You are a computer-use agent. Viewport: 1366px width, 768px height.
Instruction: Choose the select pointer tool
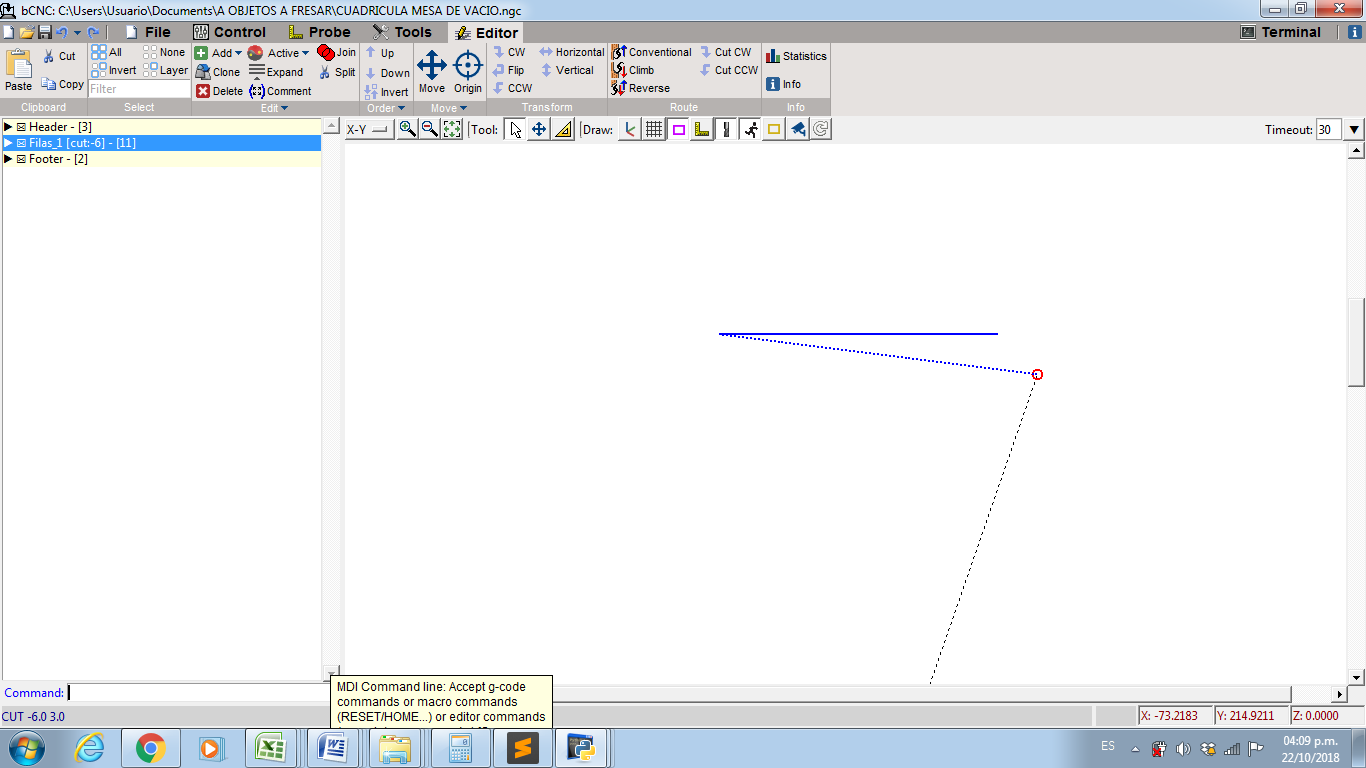click(x=515, y=129)
